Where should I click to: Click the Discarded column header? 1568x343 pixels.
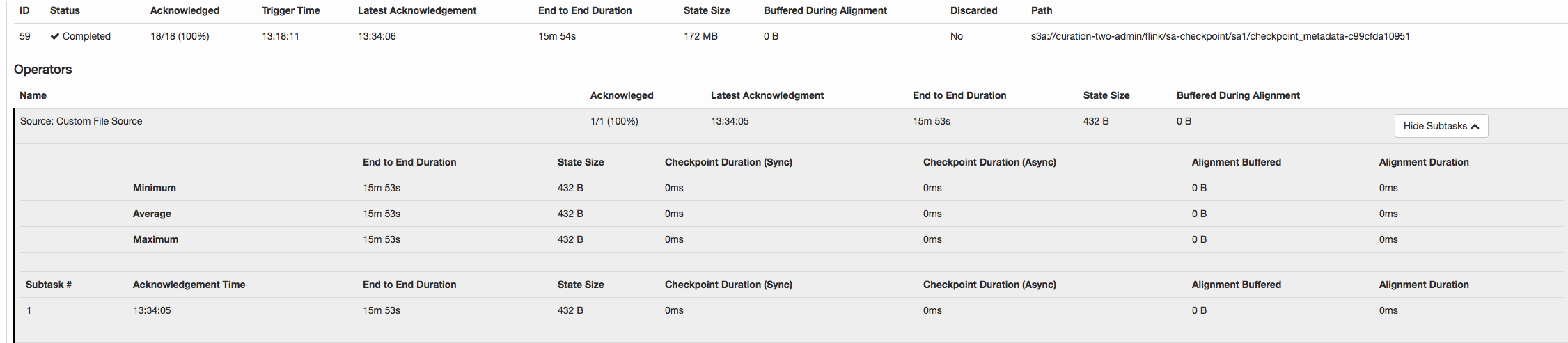(x=973, y=10)
